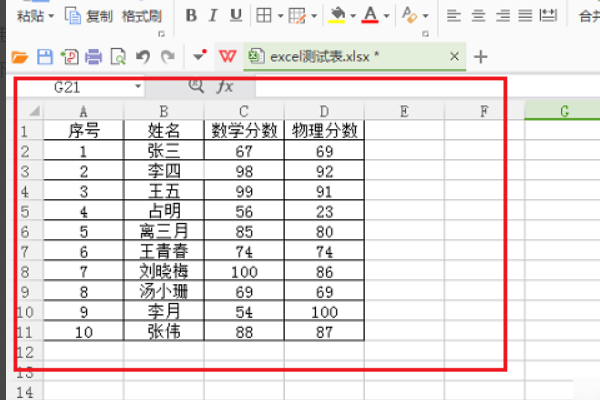The image size is (600, 400).
Task: Click the open folder icon
Action: [20, 57]
